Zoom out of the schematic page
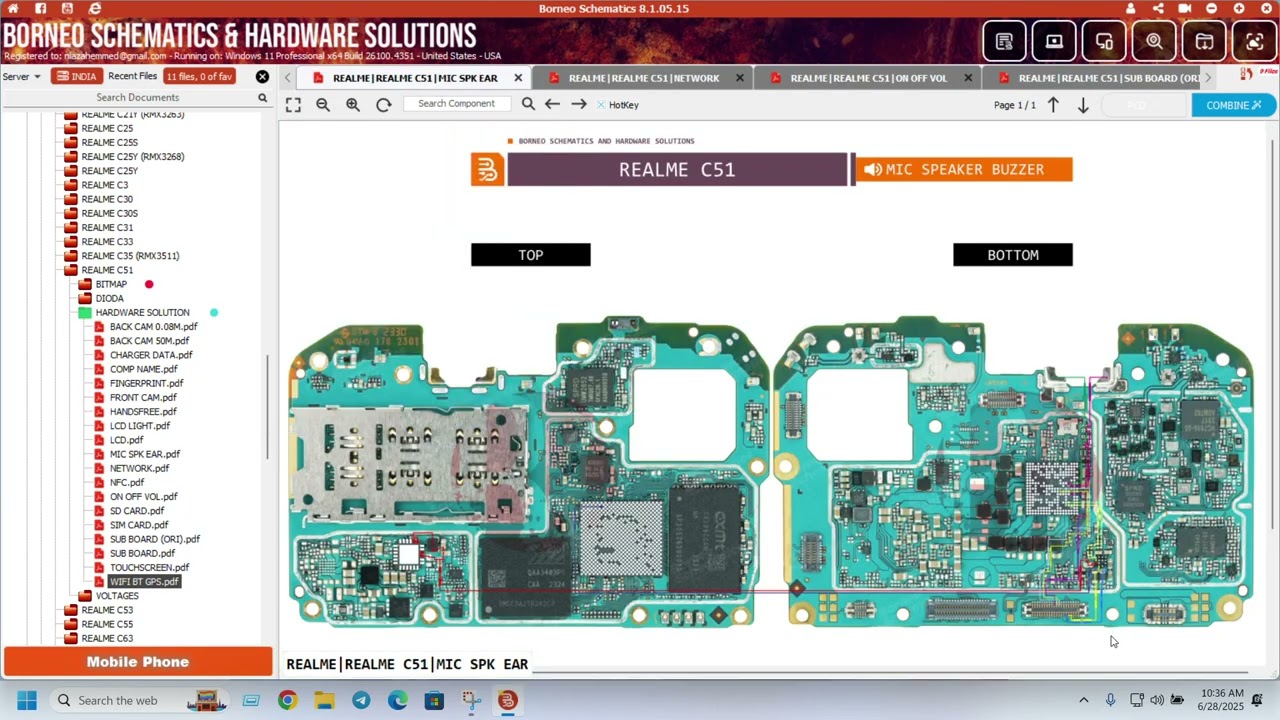 point(323,104)
